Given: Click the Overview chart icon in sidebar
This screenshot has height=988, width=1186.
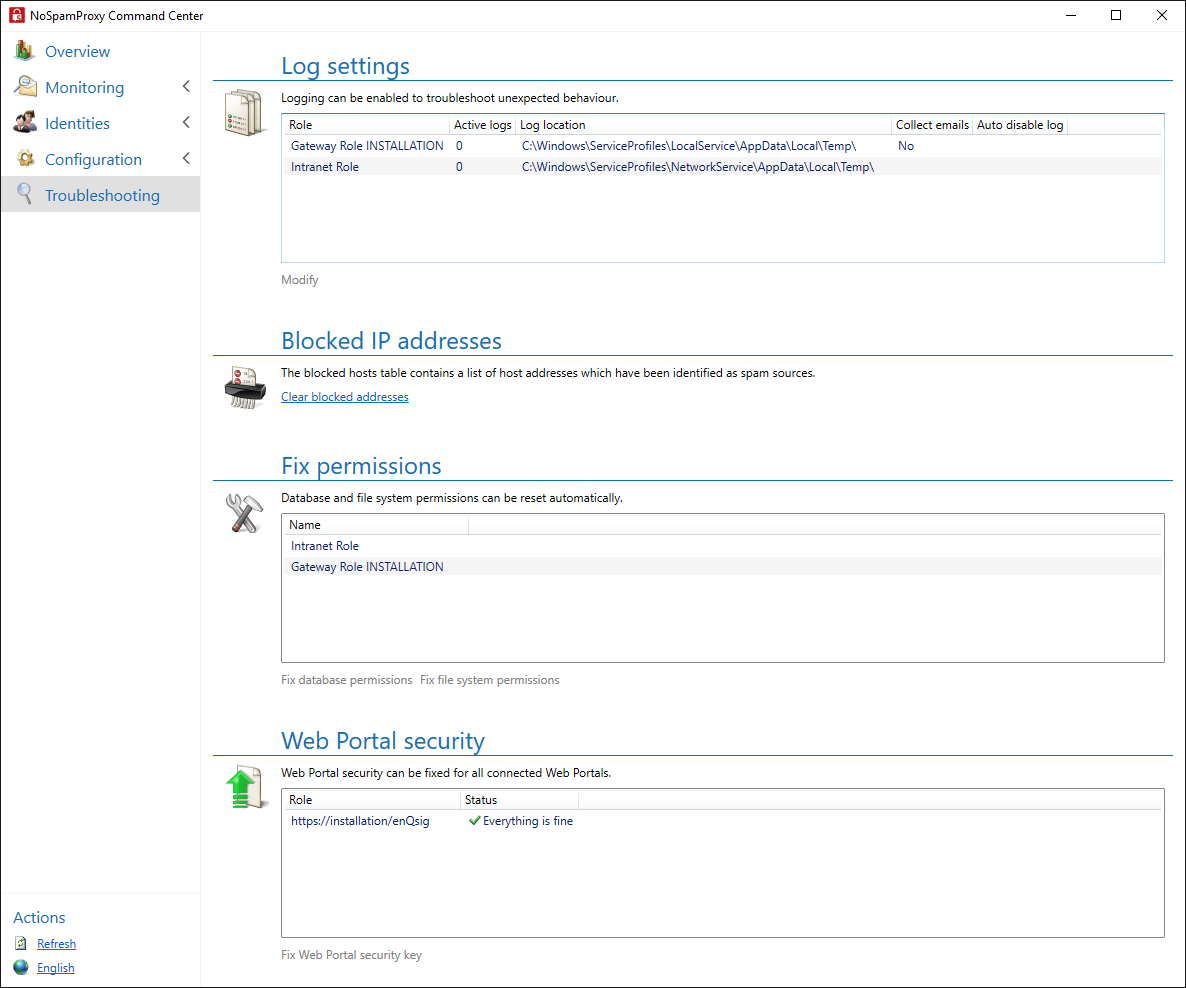Looking at the screenshot, I should 24,51.
